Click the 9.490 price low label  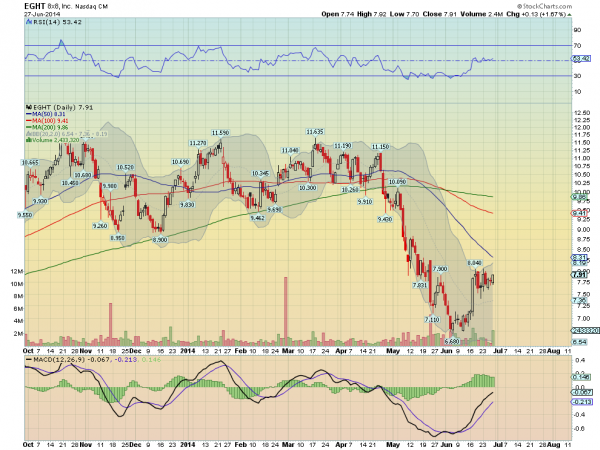click(x=385, y=219)
